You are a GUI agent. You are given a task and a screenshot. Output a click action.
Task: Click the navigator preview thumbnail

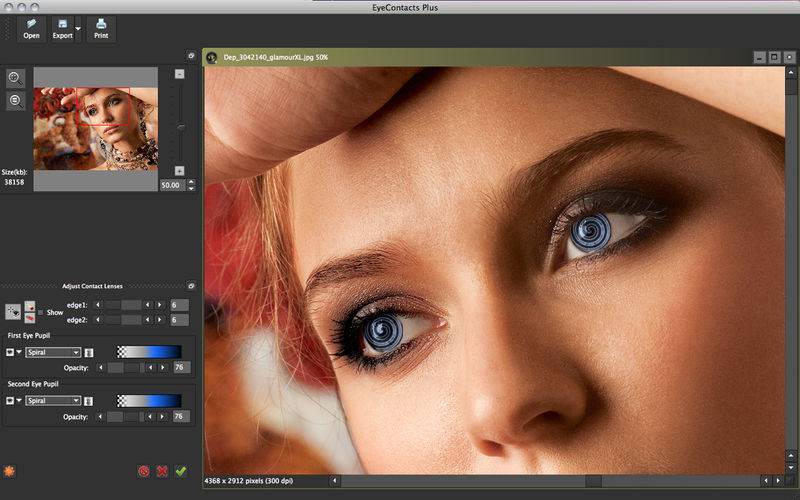click(96, 129)
